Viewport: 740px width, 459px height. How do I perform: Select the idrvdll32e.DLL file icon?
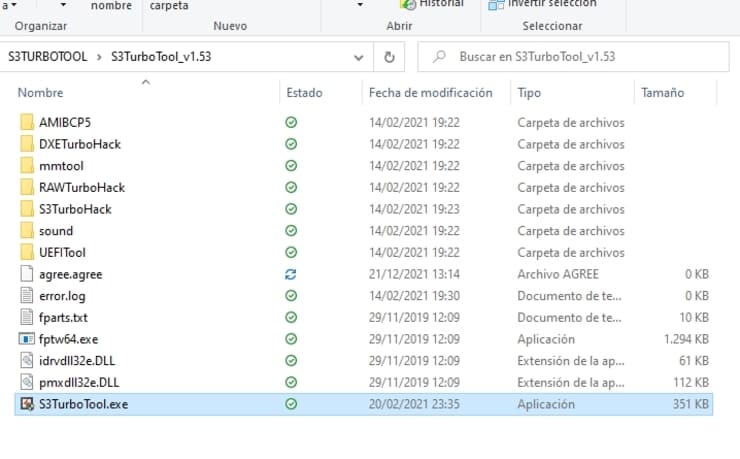point(27,360)
